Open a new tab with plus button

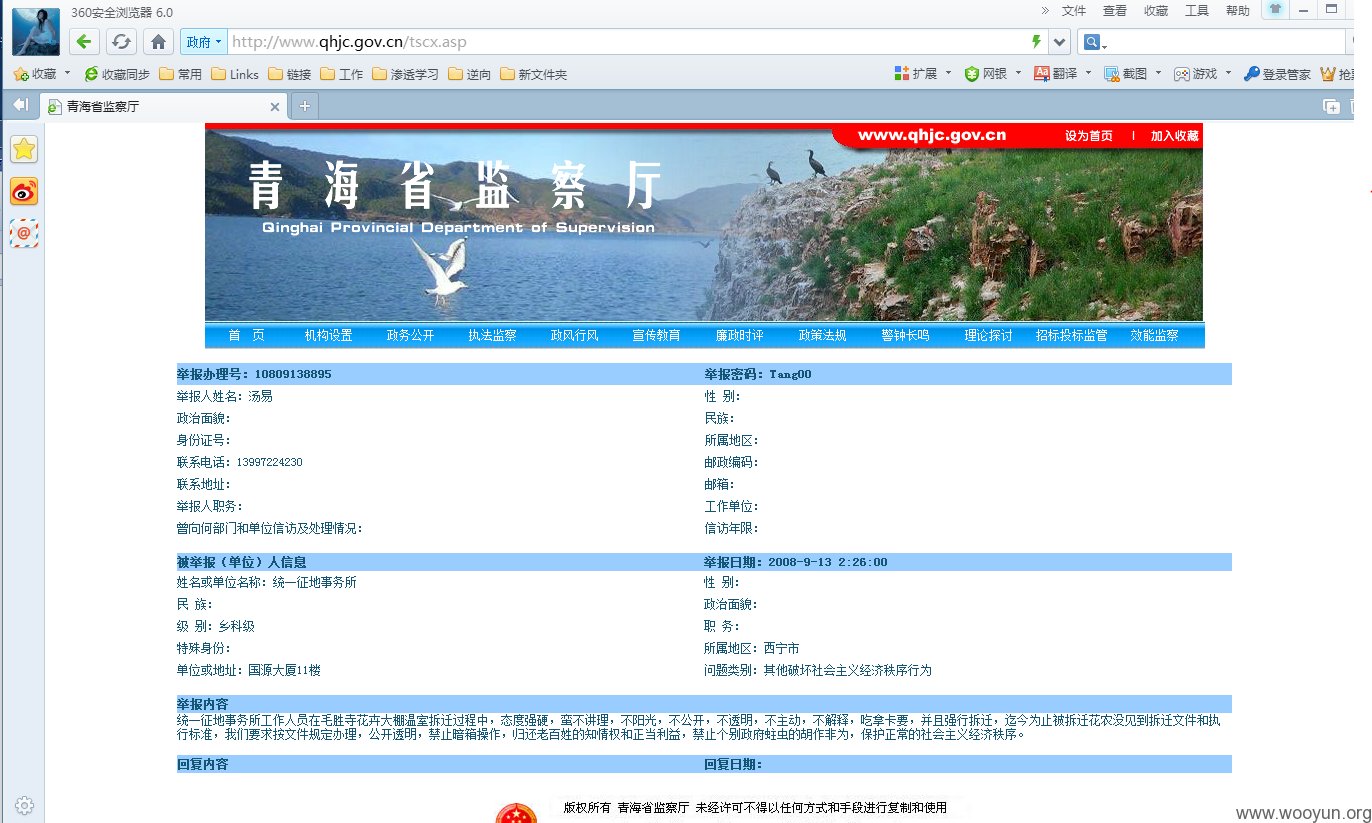click(305, 106)
